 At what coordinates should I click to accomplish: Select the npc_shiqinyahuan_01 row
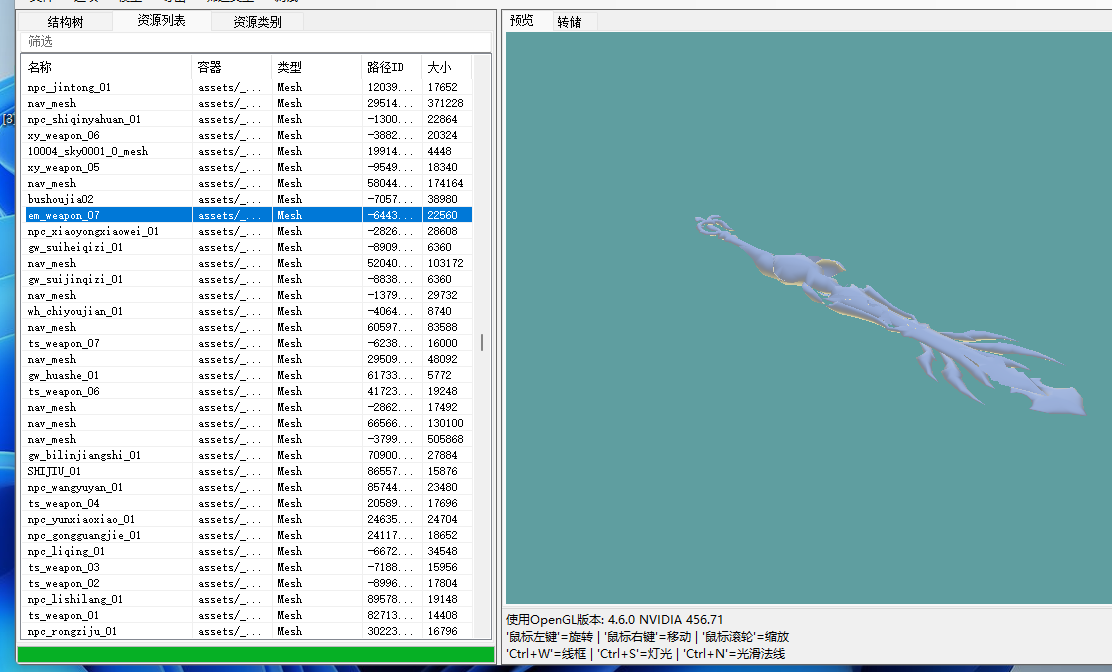(249, 119)
